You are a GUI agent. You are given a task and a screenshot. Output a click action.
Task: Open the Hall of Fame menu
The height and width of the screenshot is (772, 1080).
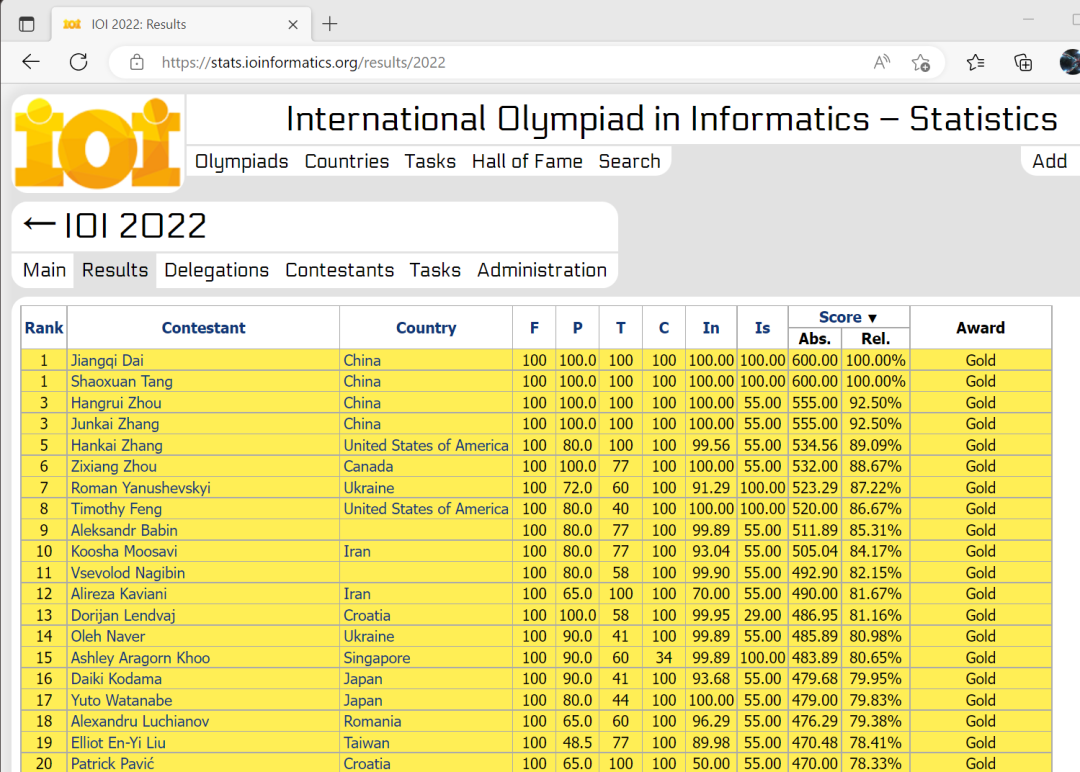pos(527,161)
